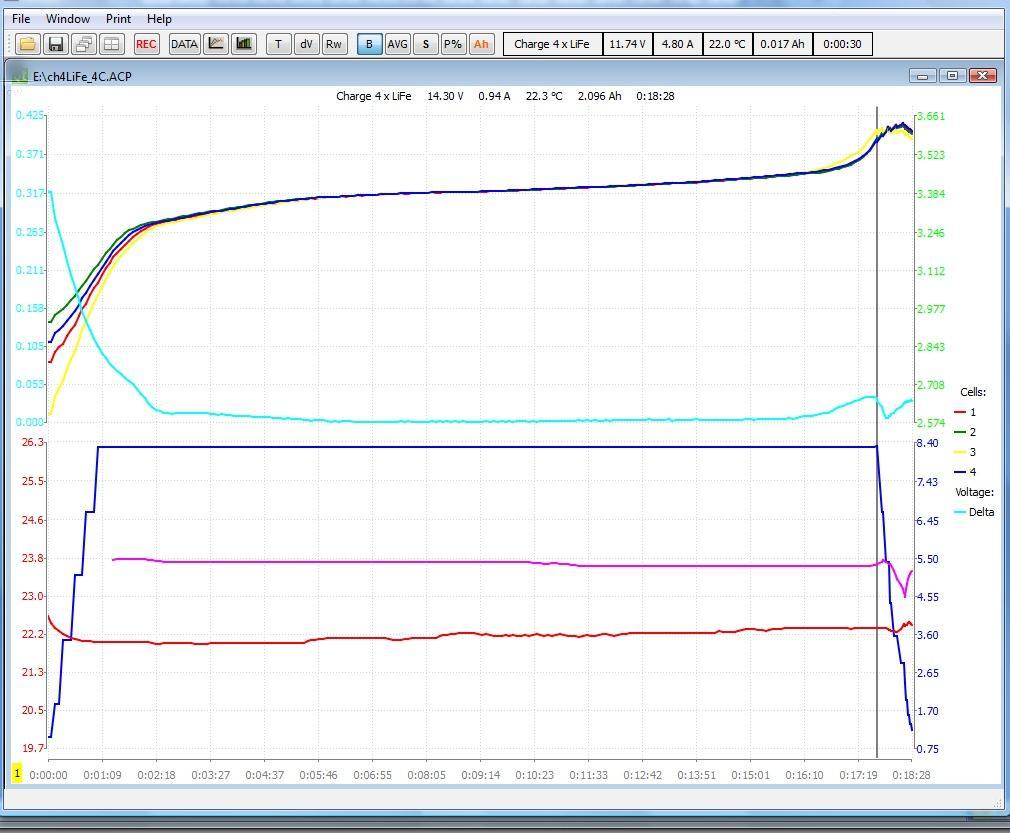This screenshot has height=833, width=1010.
Task: Click the 22.3 °C chart header value
Action: 544,96
